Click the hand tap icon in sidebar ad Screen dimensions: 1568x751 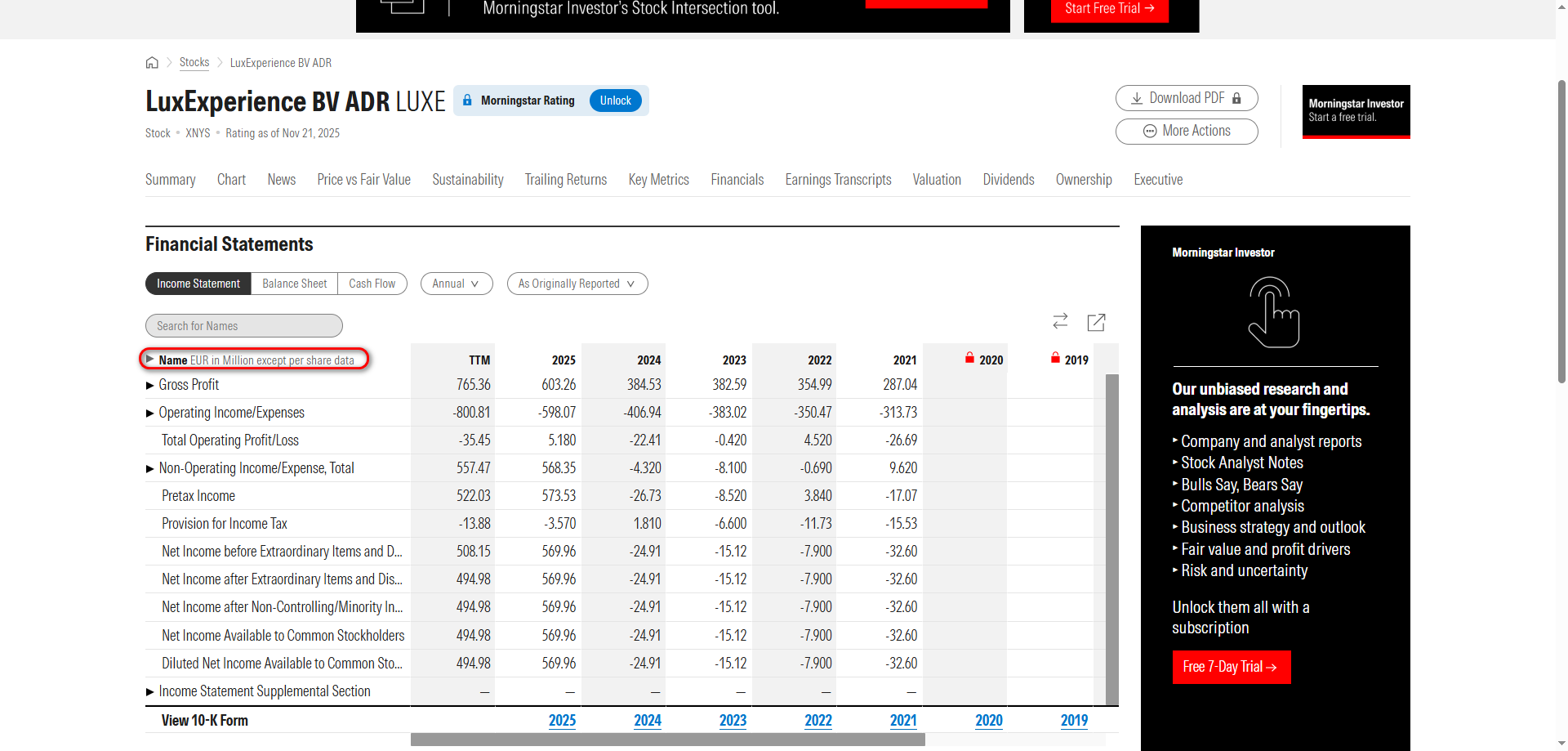click(x=1274, y=312)
